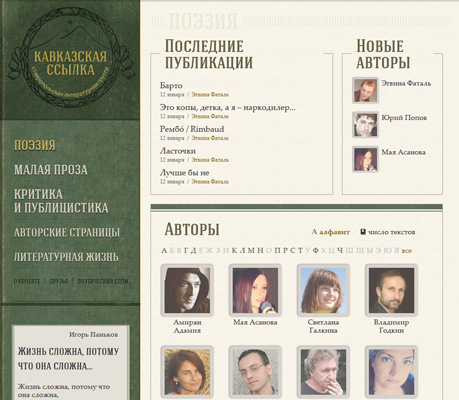Image resolution: width=459 pixels, height=400 pixels.
Task: Open Амиран Адамия author photo
Action: click(x=187, y=290)
